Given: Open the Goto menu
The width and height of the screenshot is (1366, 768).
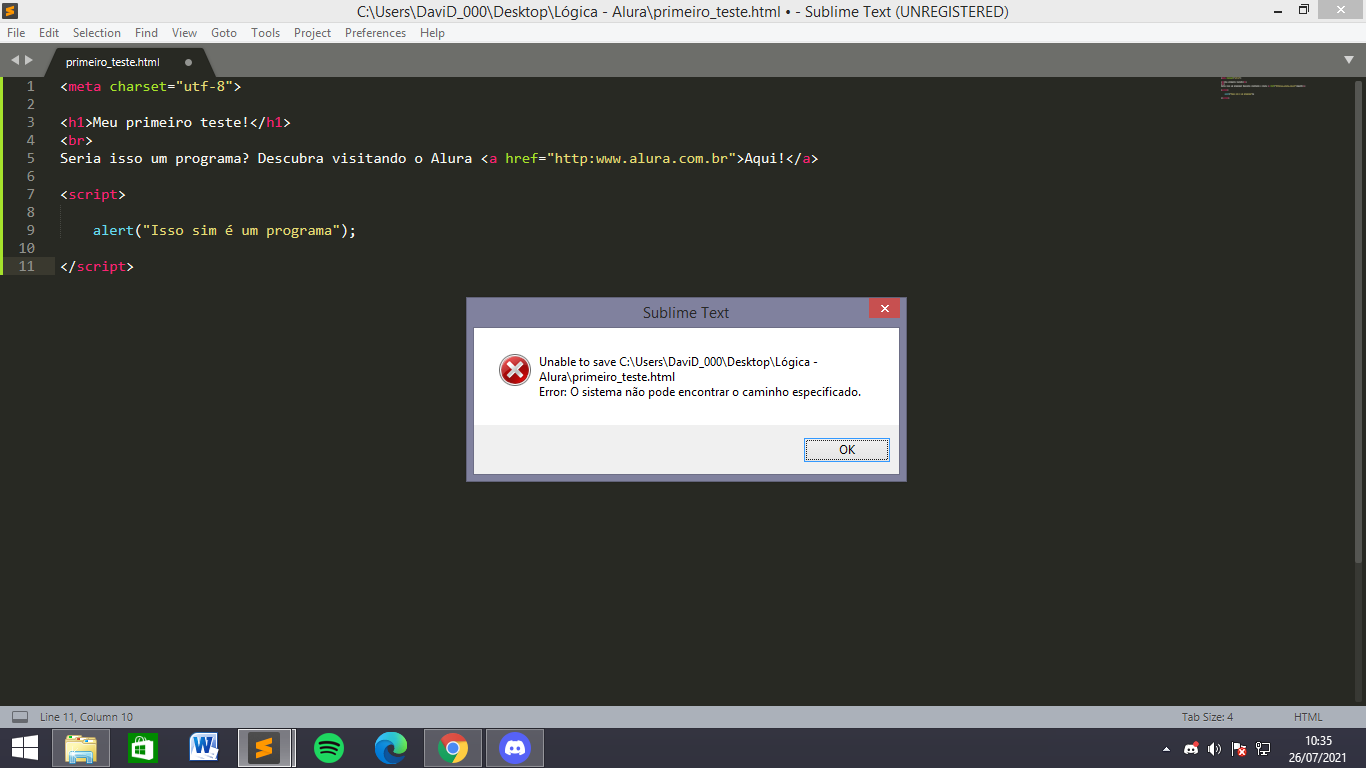Looking at the screenshot, I should 224,33.
